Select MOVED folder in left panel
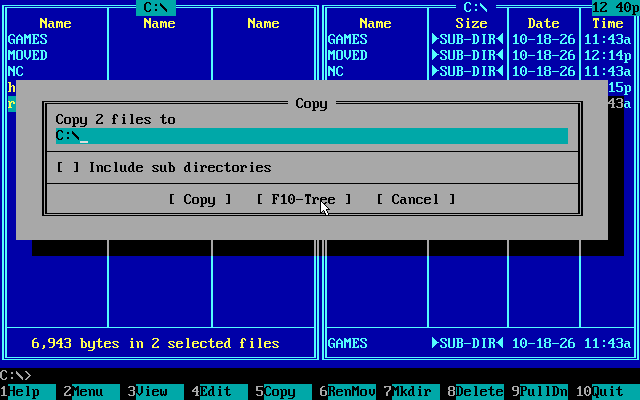 coord(28,55)
